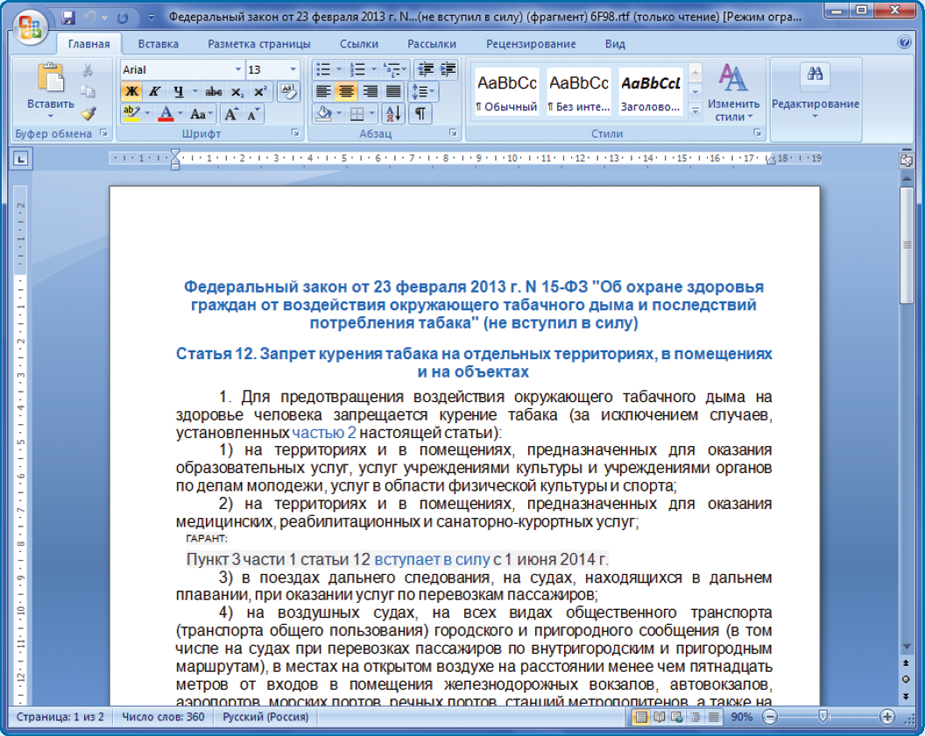
Task: Click 'Число слов: 360' in status bar
Action: click(x=162, y=717)
